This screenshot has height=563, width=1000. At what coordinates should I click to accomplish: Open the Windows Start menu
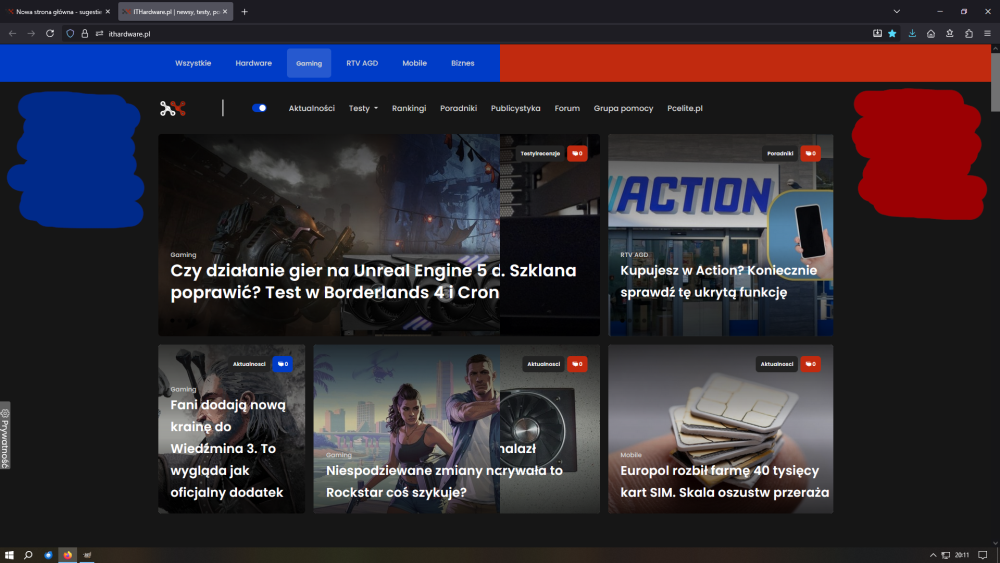point(9,554)
